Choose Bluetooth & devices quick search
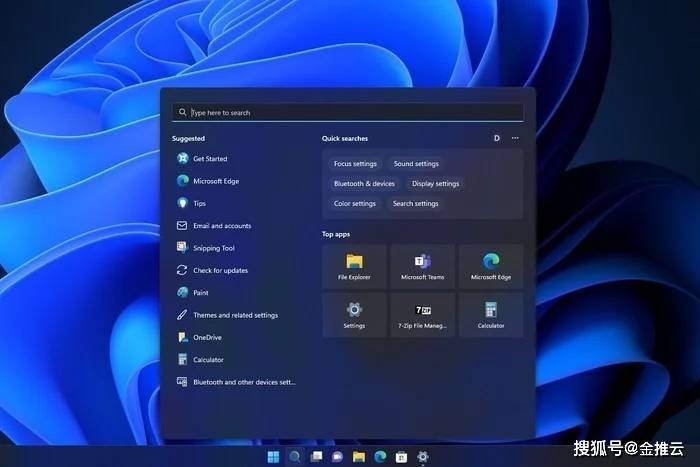 click(x=364, y=183)
